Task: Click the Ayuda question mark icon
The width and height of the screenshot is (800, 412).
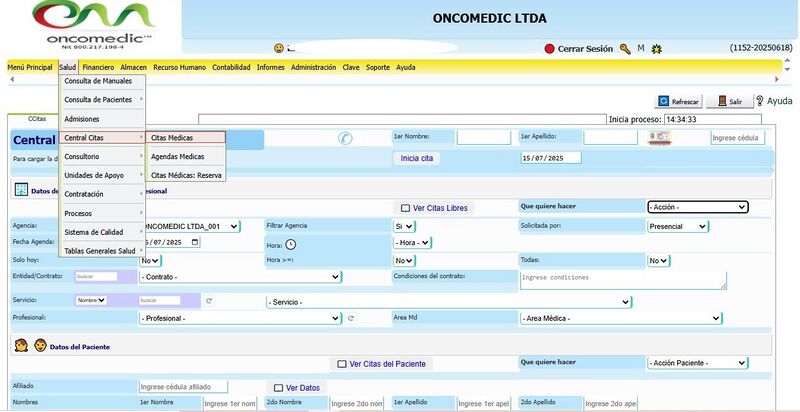Action: click(760, 101)
